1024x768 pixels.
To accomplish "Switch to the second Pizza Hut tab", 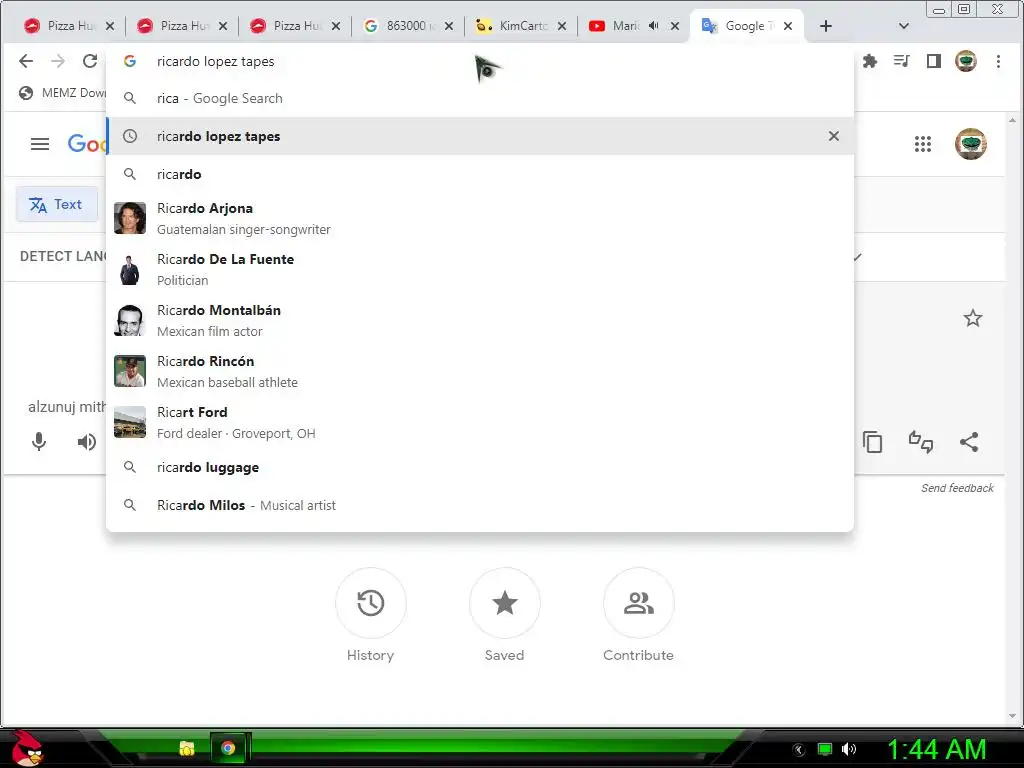I will pos(173,25).
